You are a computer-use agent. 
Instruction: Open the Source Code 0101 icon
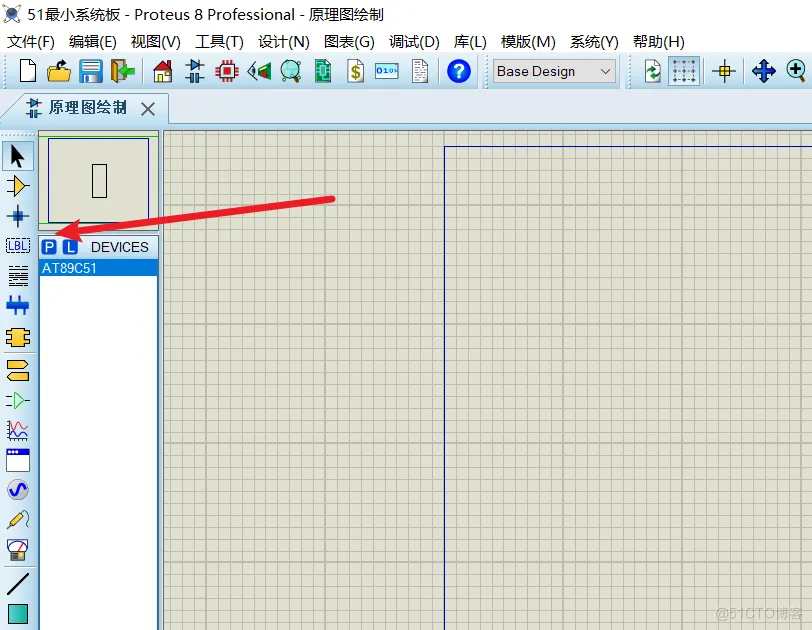pos(387,71)
